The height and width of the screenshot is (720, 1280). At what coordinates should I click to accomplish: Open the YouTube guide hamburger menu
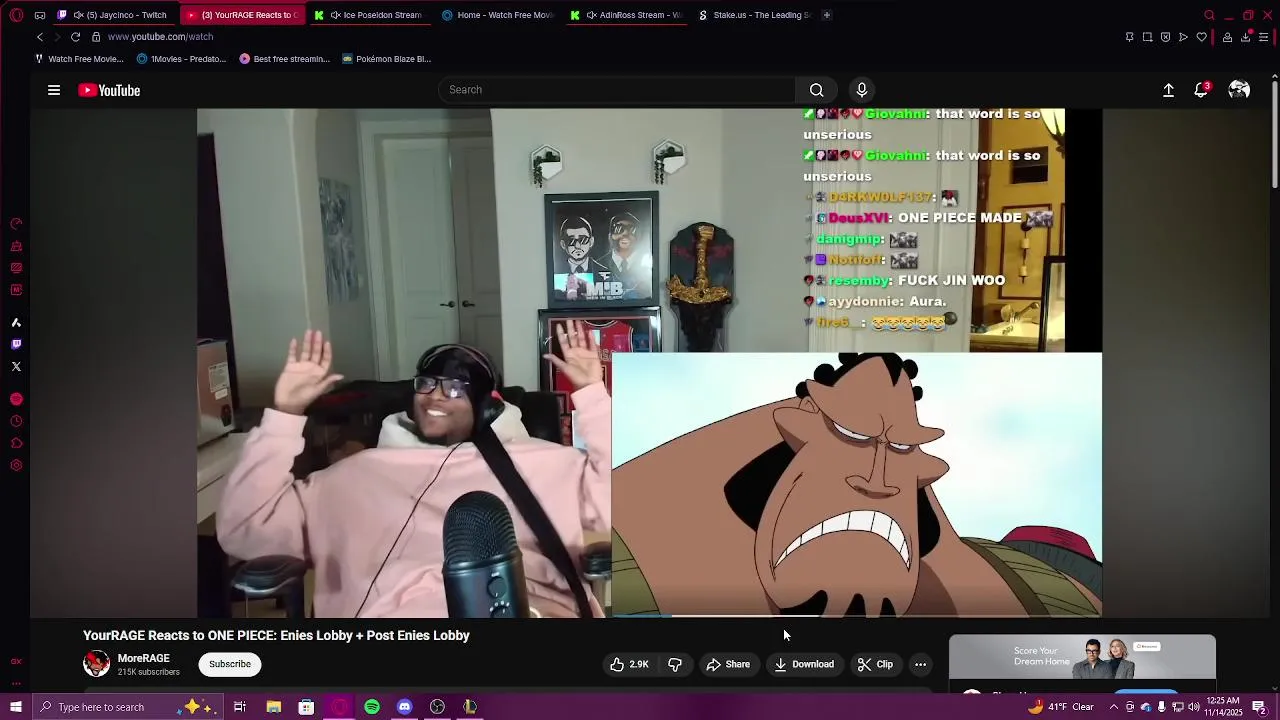54,90
